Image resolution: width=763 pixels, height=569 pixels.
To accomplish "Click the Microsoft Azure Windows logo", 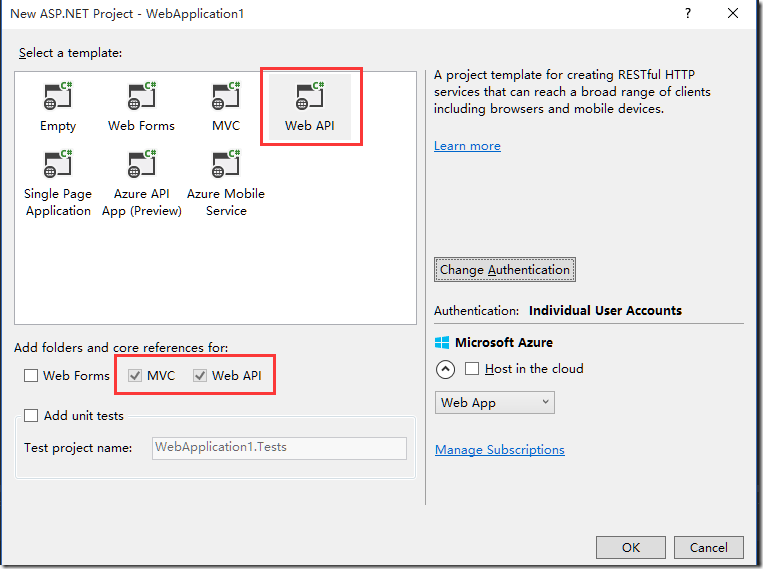I will tap(442, 343).
